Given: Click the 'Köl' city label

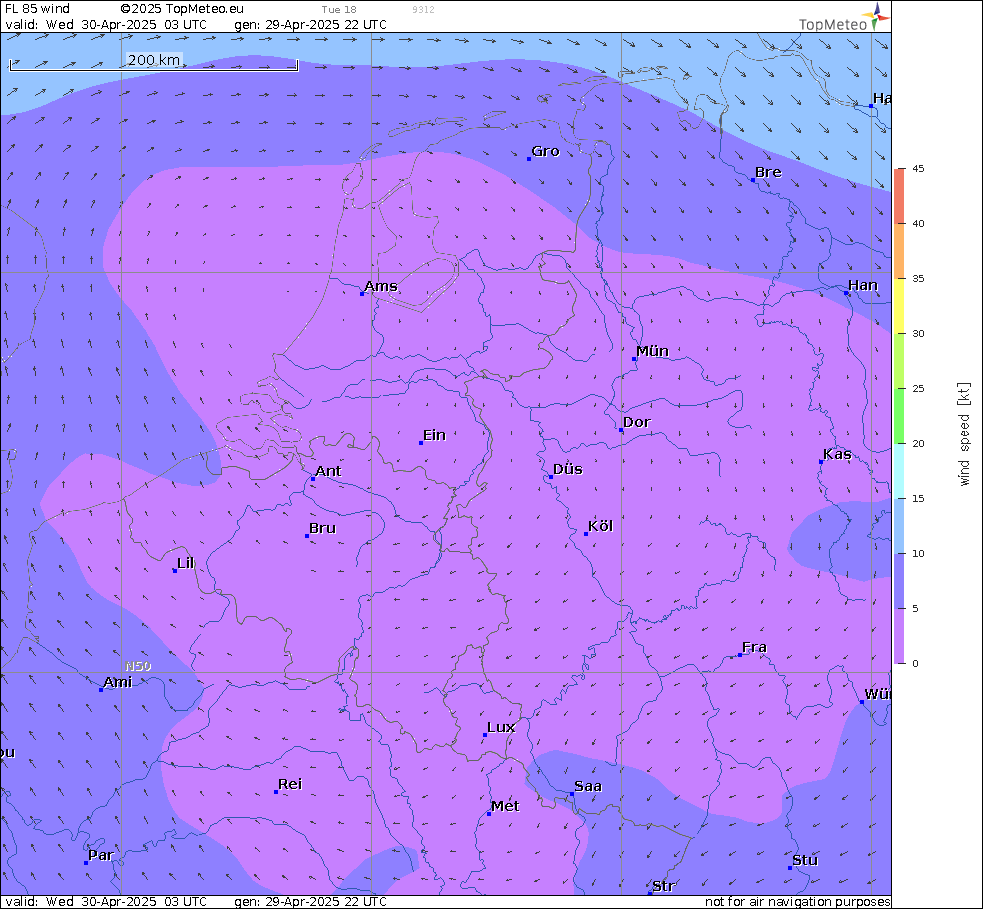Looking at the screenshot, I should 600,526.
